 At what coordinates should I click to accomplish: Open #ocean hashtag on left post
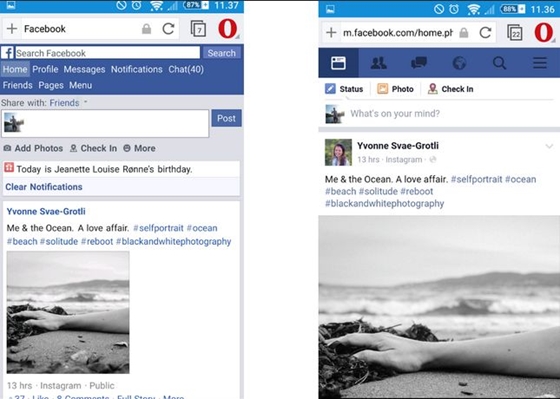click(x=202, y=228)
